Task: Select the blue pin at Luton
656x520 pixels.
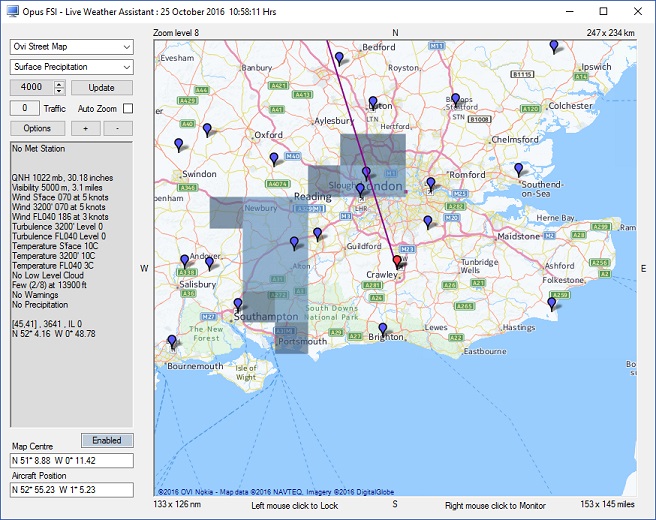Action: click(x=373, y=102)
